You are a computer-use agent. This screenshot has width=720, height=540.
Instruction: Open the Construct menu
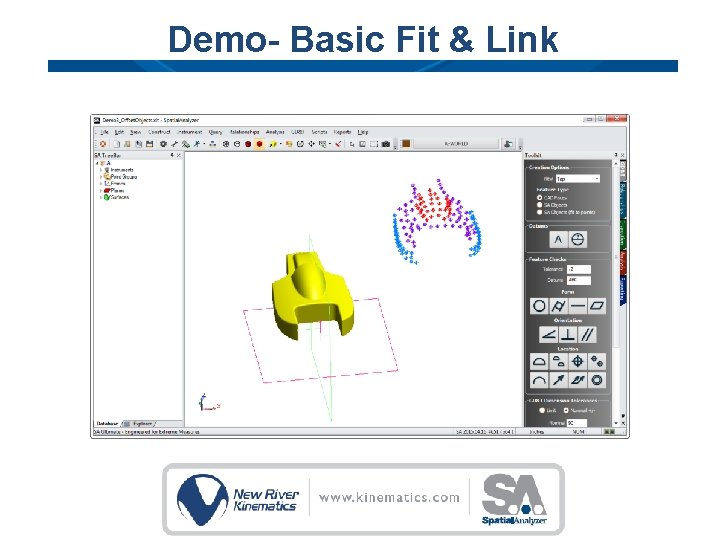pyautogui.click(x=159, y=132)
